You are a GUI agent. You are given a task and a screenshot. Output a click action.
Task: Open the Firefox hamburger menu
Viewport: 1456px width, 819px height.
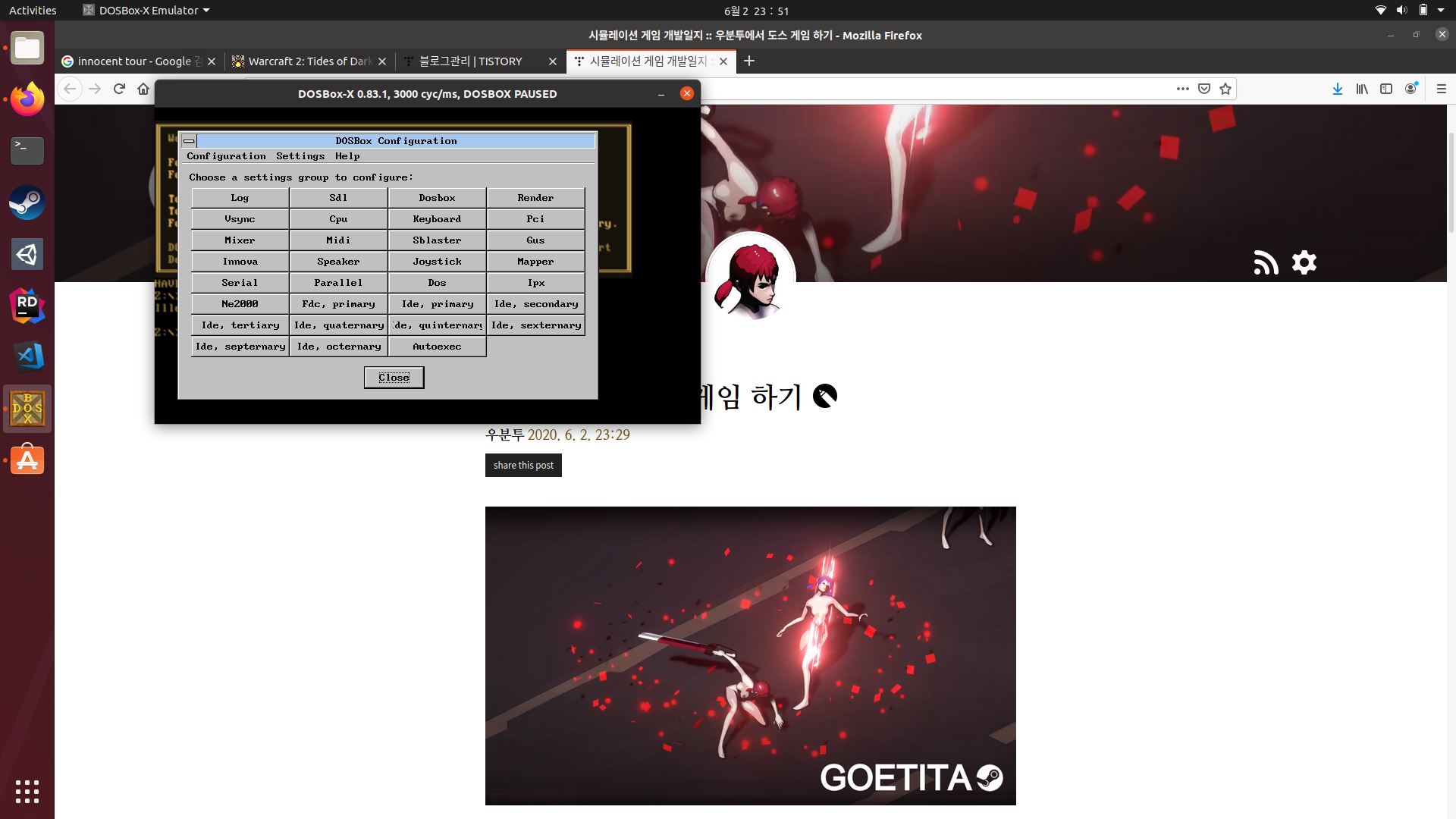pos(1442,89)
